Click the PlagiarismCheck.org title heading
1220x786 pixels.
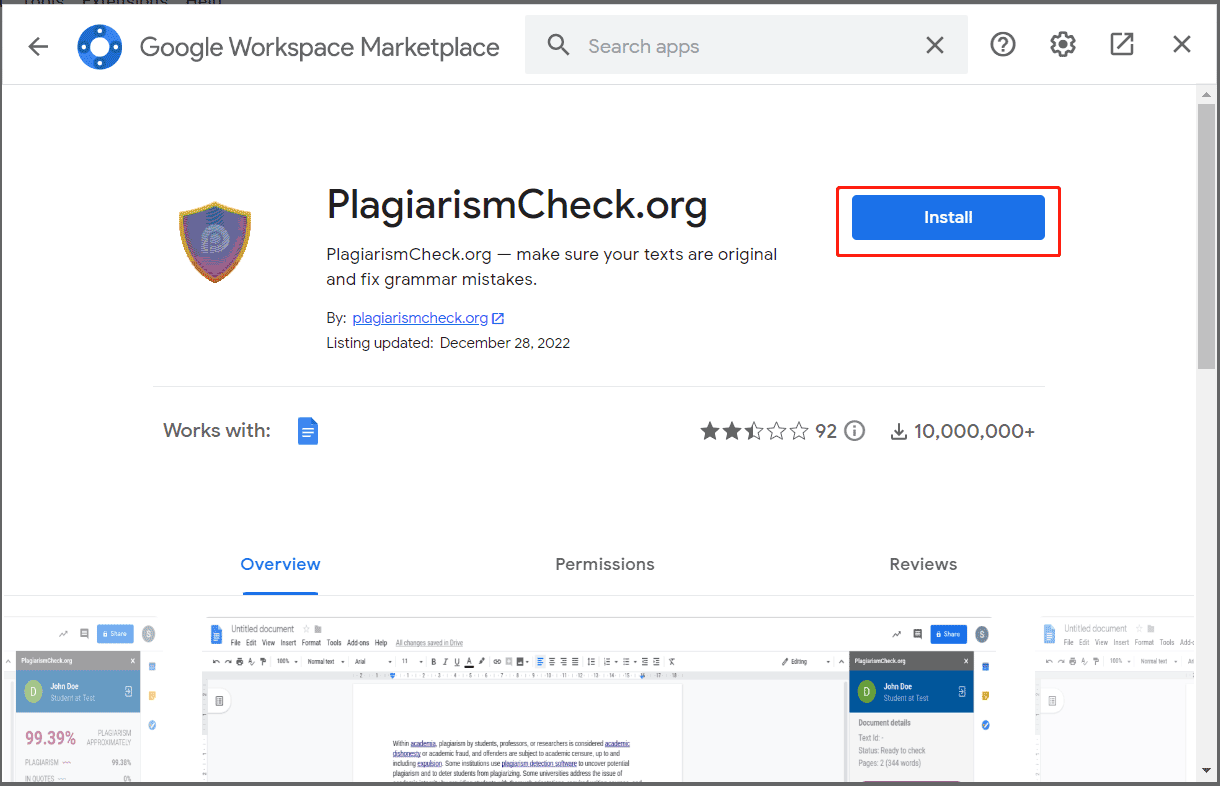tap(517, 205)
